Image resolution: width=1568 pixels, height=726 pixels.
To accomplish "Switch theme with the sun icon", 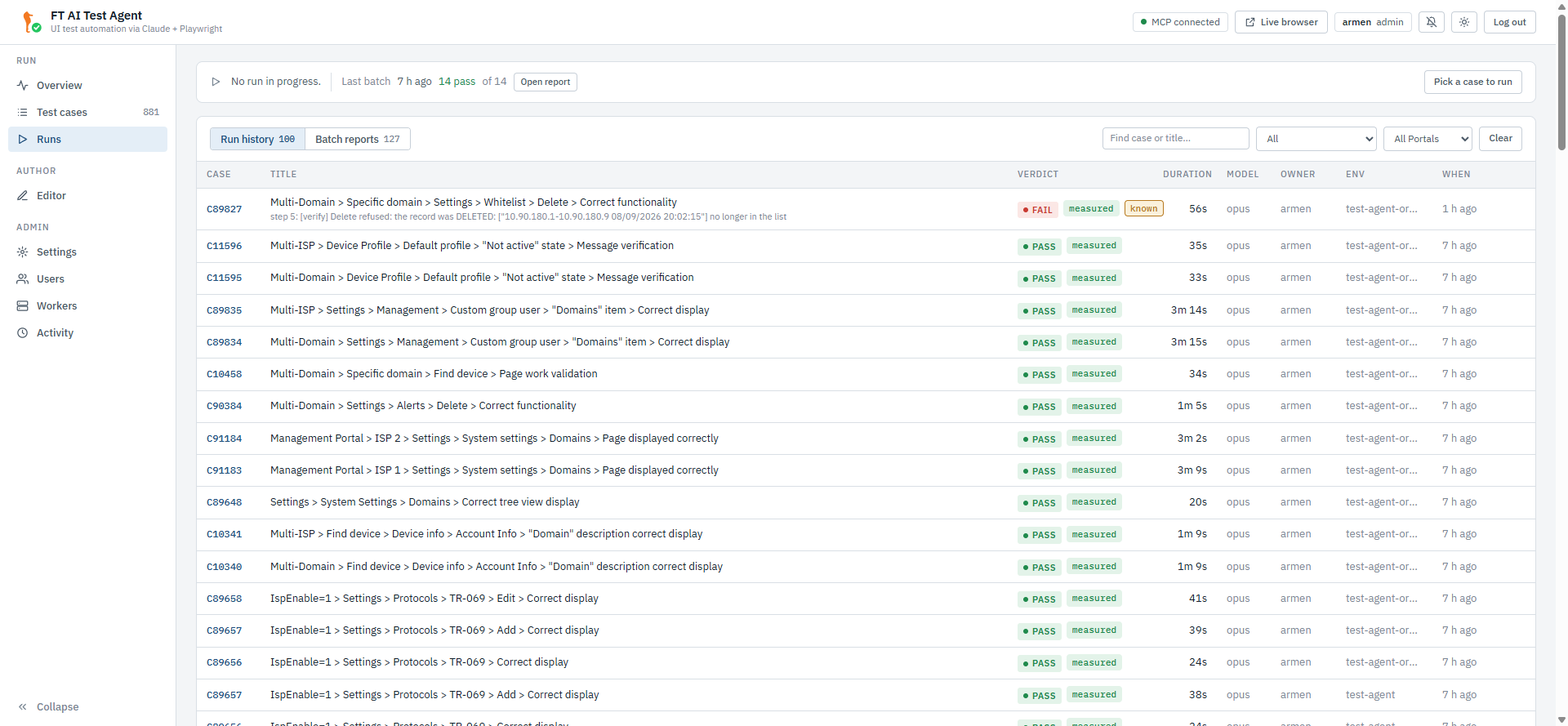I will (1464, 22).
